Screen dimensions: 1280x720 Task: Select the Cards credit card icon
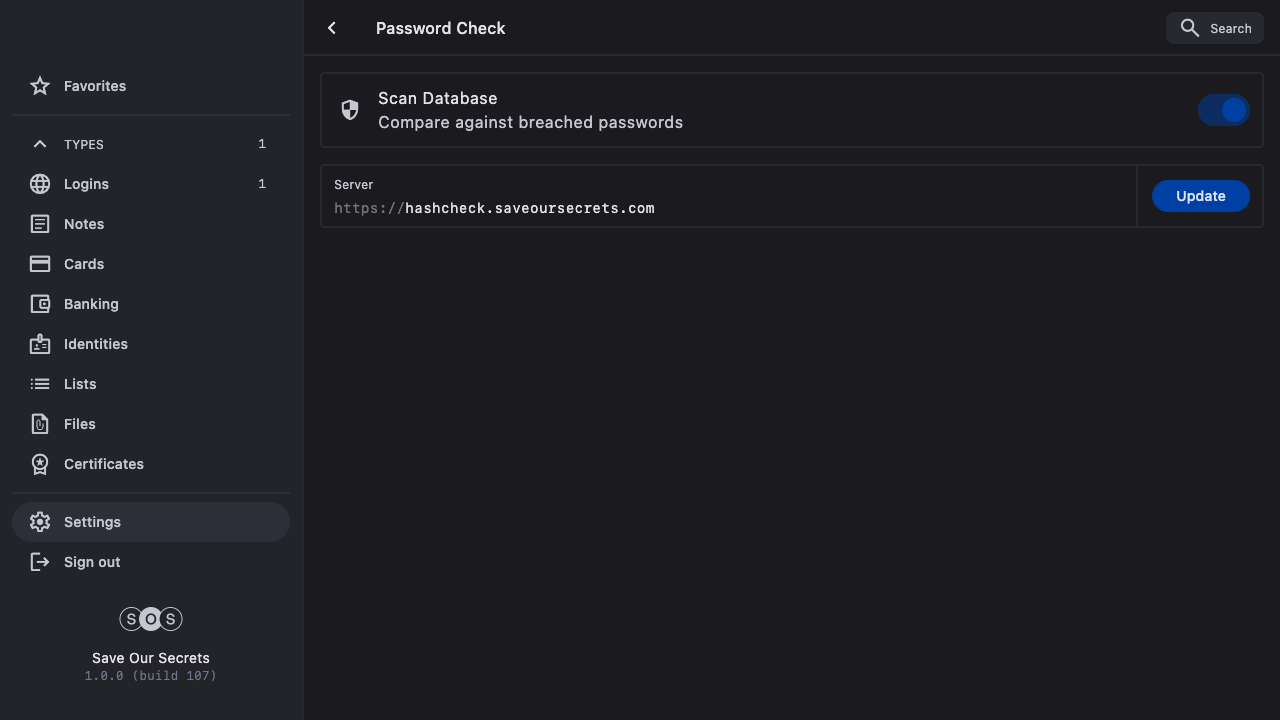pyautogui.click(x=40, y=264)
